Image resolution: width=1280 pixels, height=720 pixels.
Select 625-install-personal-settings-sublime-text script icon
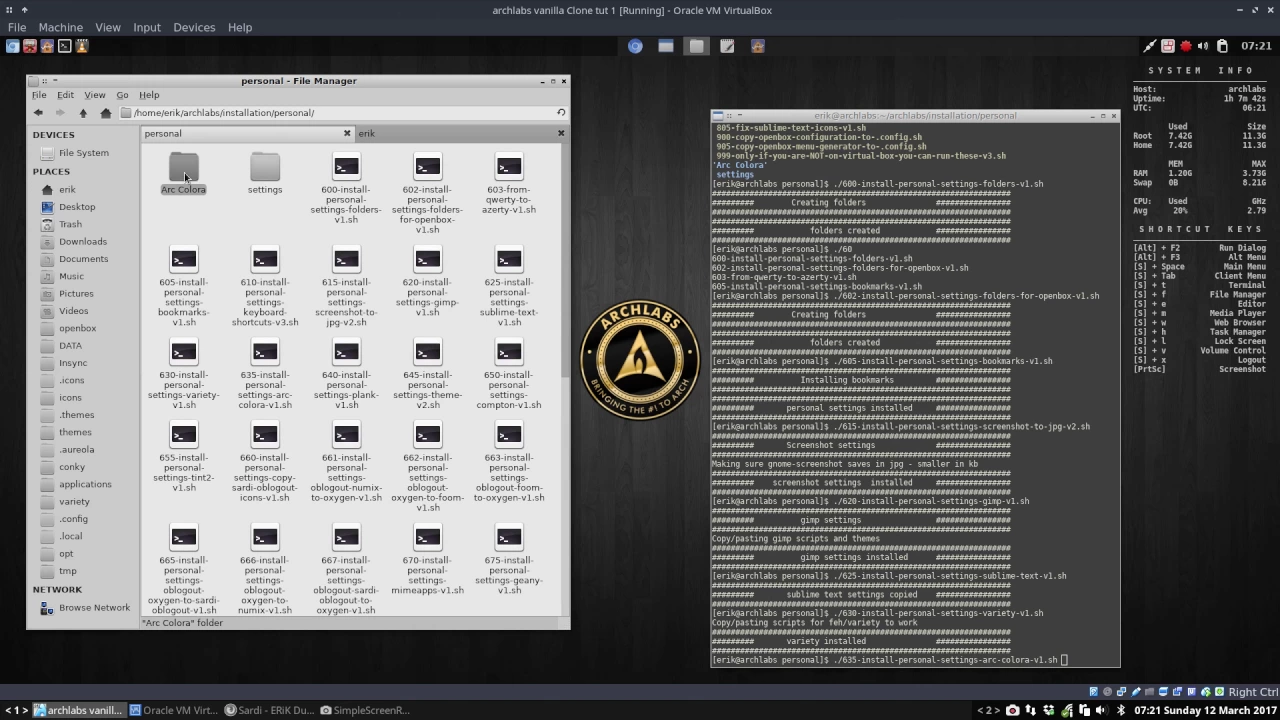pyautogui.click(x=509, y=260)
